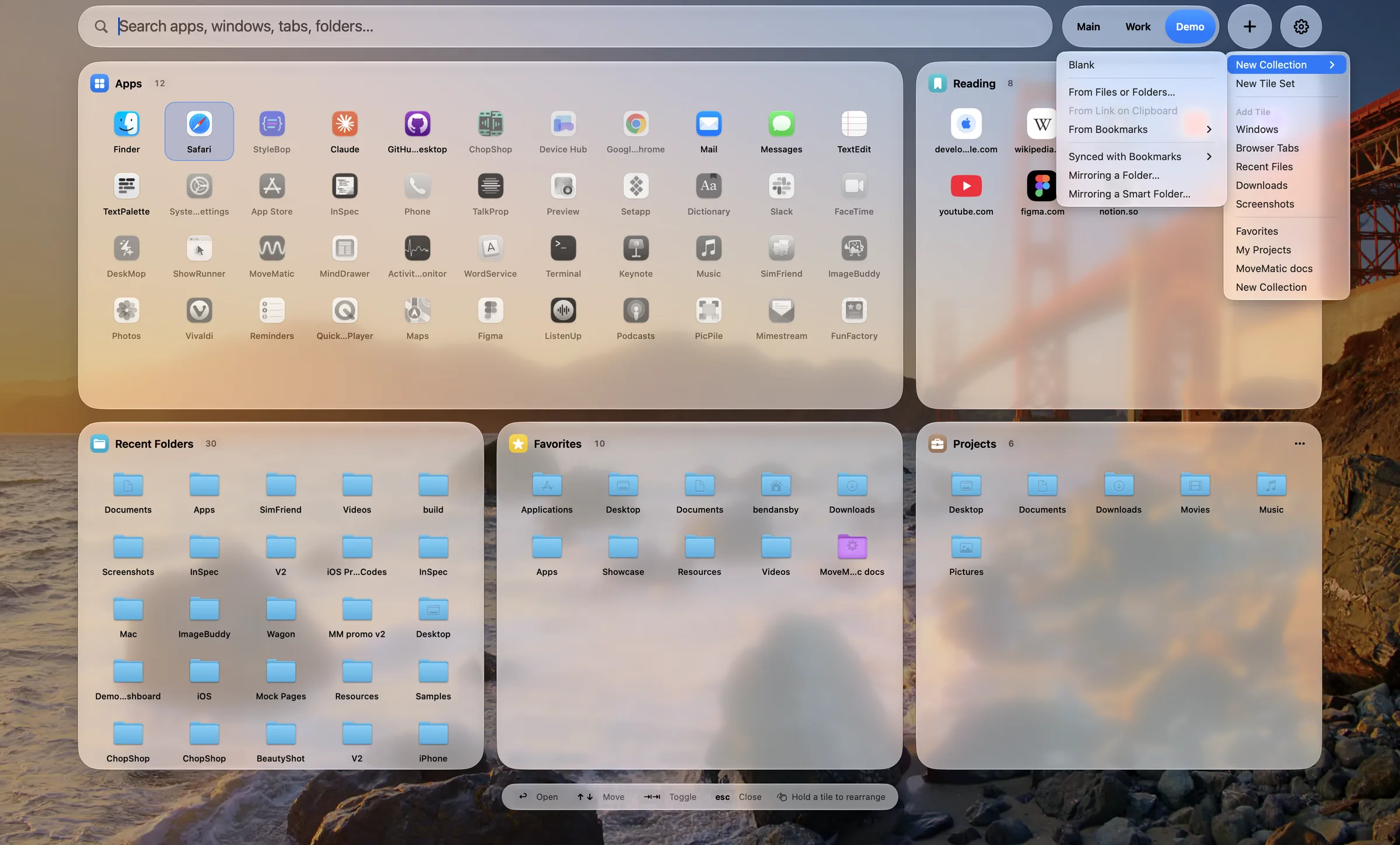Add a Screenshots tile from menu
The image size is (1400, 845).
(1286, 204)
